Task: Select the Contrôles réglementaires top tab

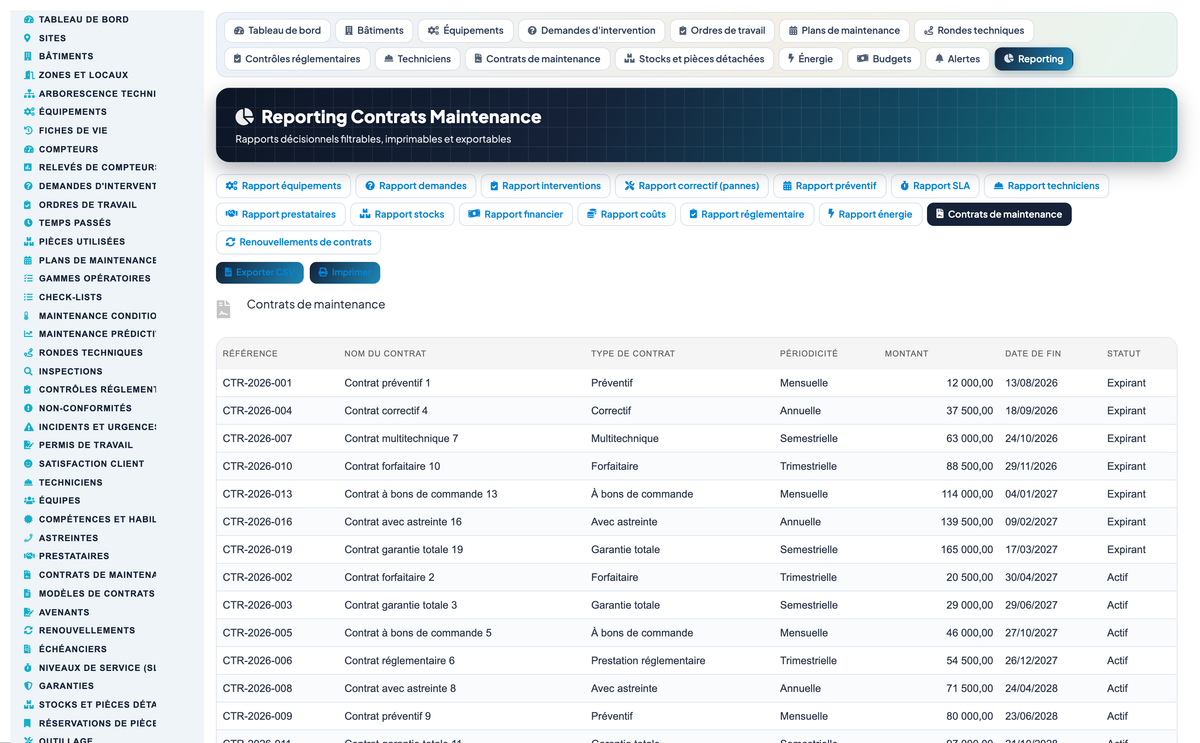Action: [296, 59]
